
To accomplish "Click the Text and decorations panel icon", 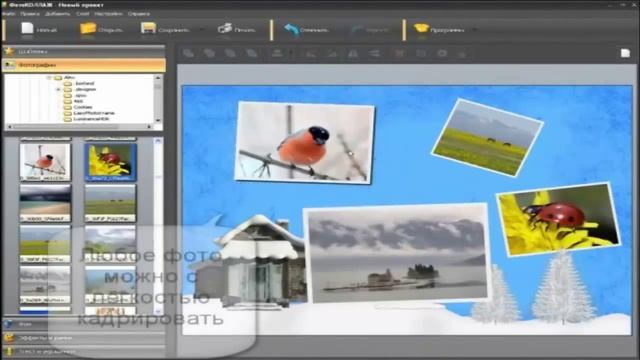I will pos(9,351).
